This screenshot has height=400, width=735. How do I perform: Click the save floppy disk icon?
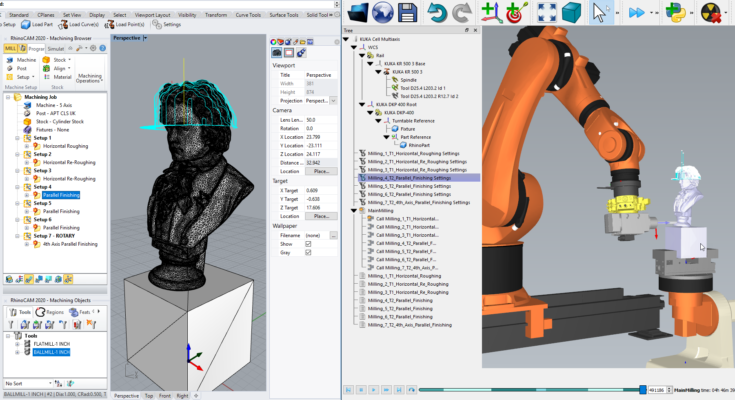coord(407,13)
